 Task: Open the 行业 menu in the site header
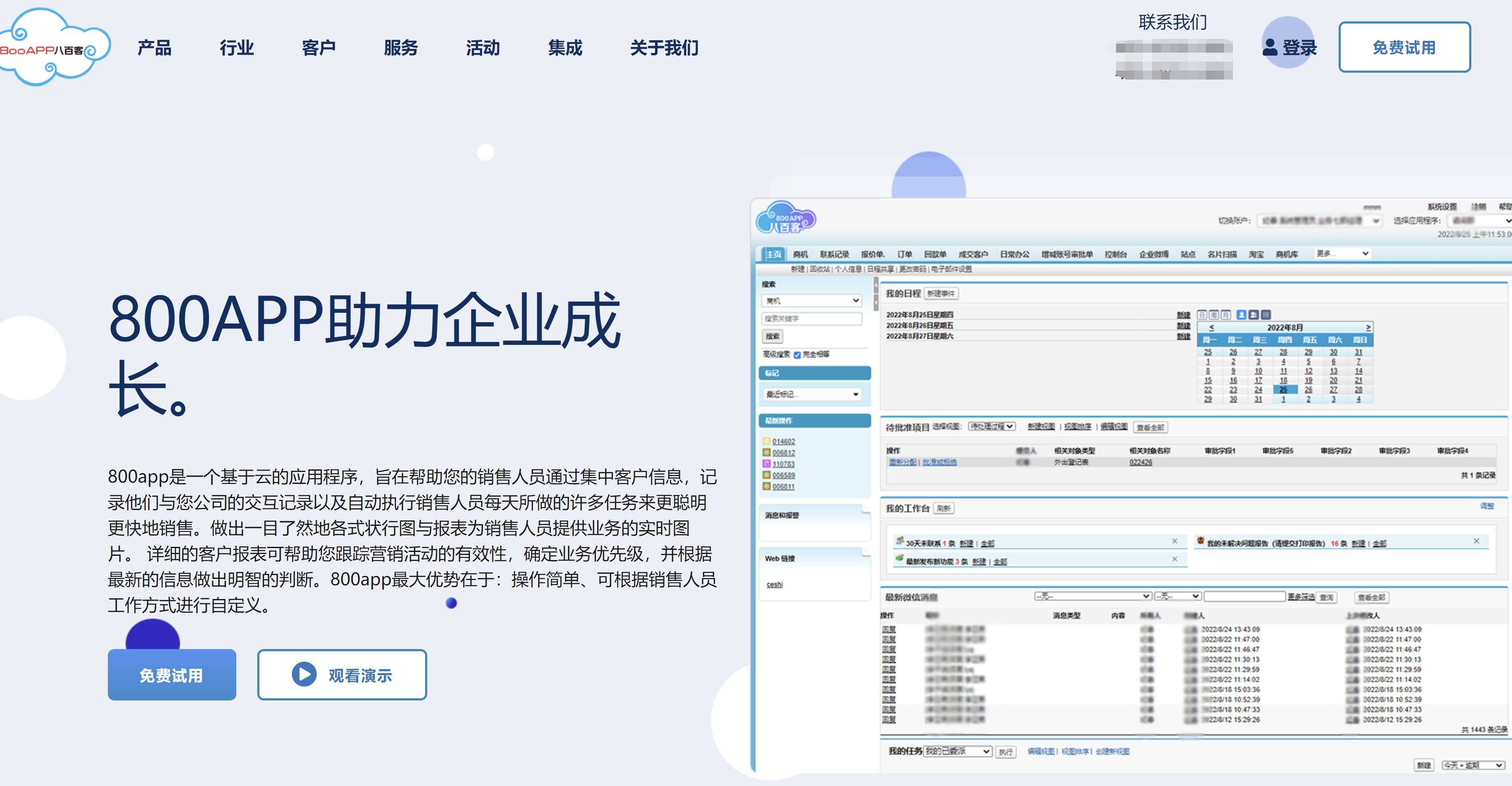pyautogui.click(x=237, y=47)
